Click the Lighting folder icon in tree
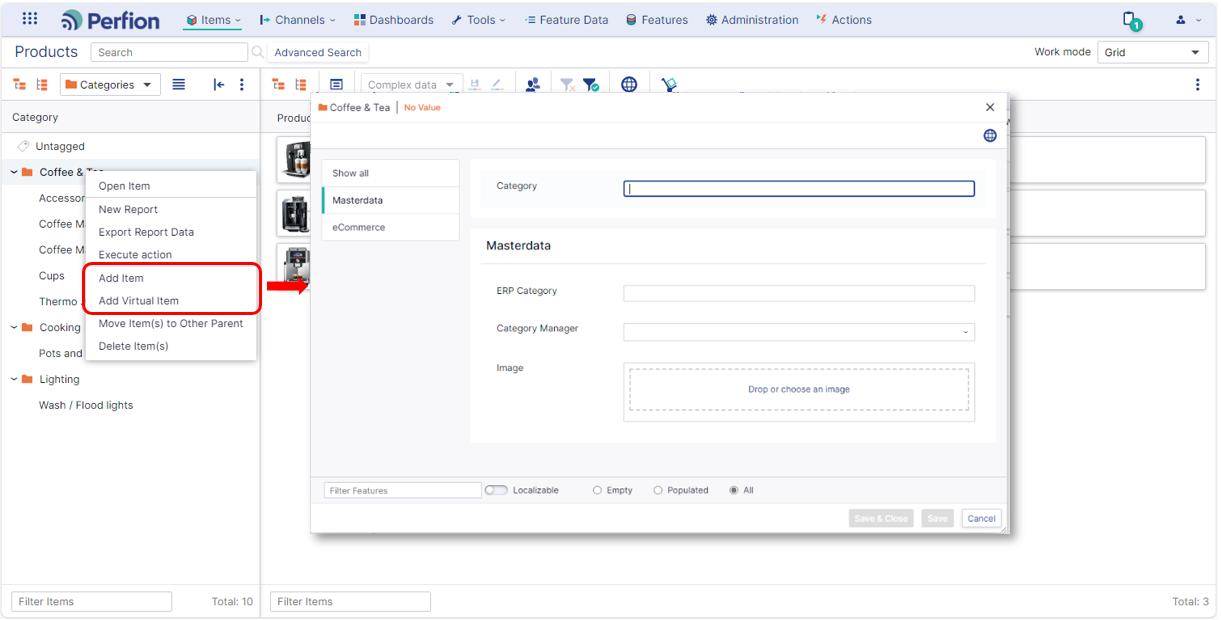The height and width of the screenshot is (620, 1221). point(27,379)
